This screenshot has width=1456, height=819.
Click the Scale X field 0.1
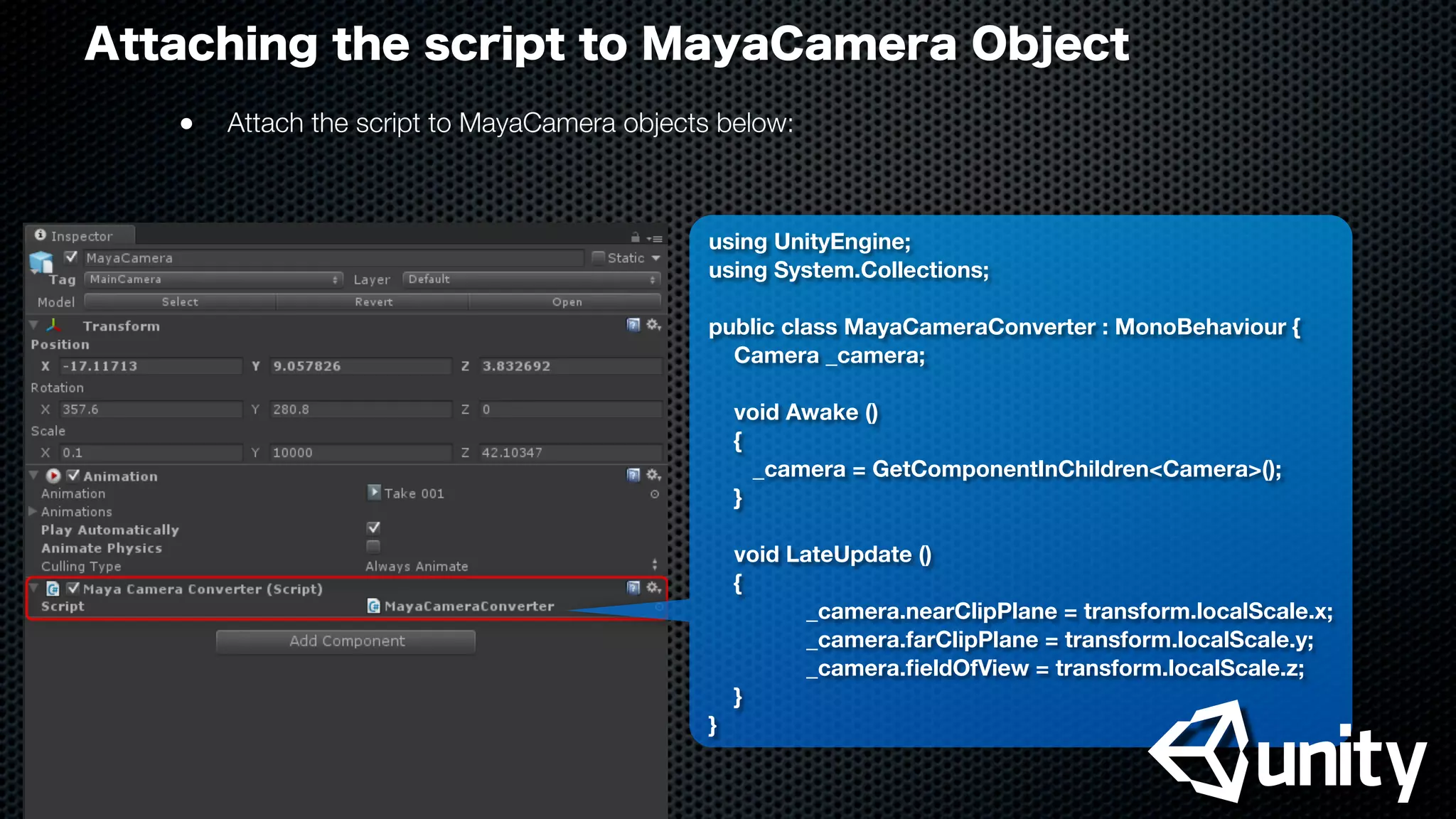[150, 453]
